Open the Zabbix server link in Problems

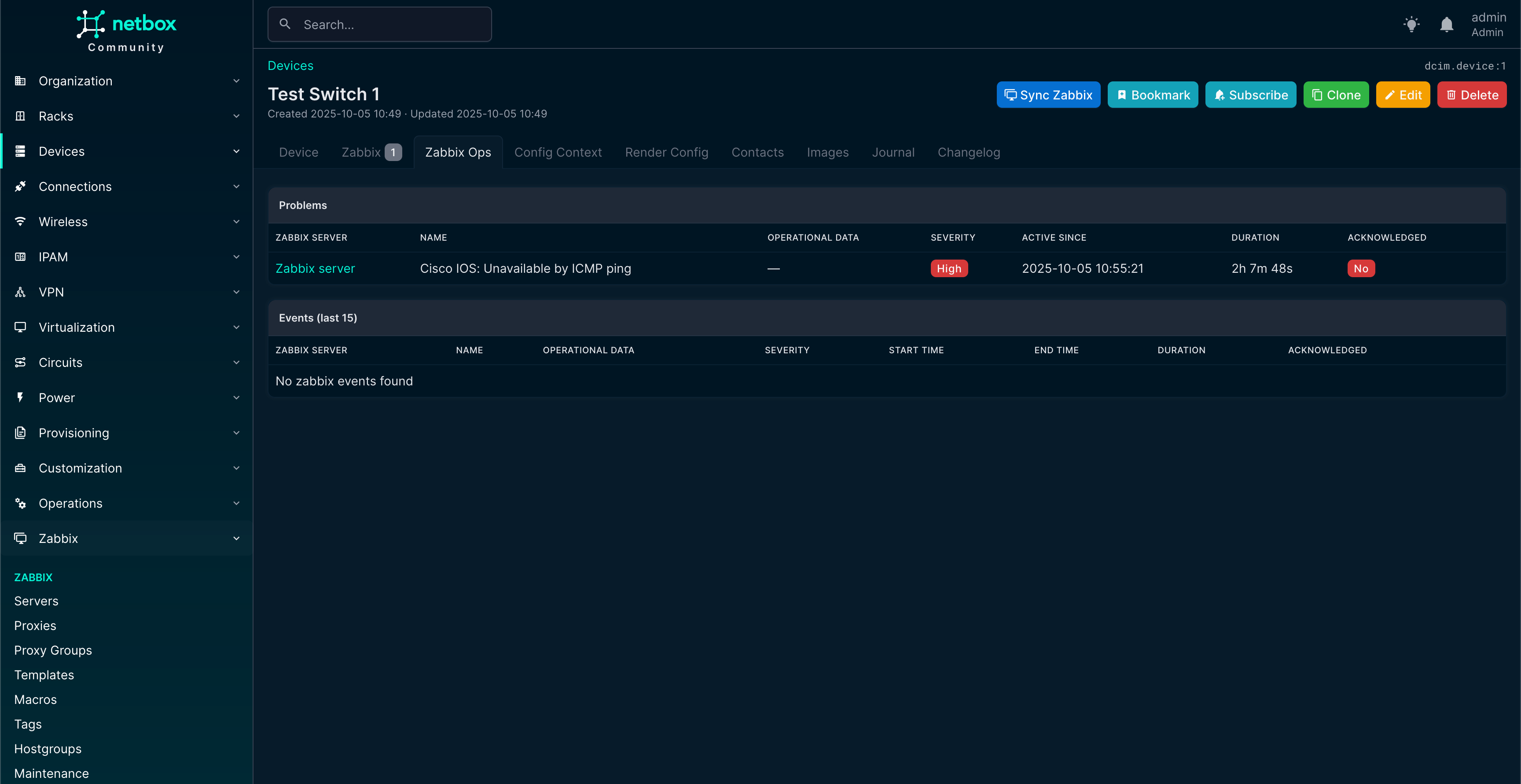[x=315, y=269]
